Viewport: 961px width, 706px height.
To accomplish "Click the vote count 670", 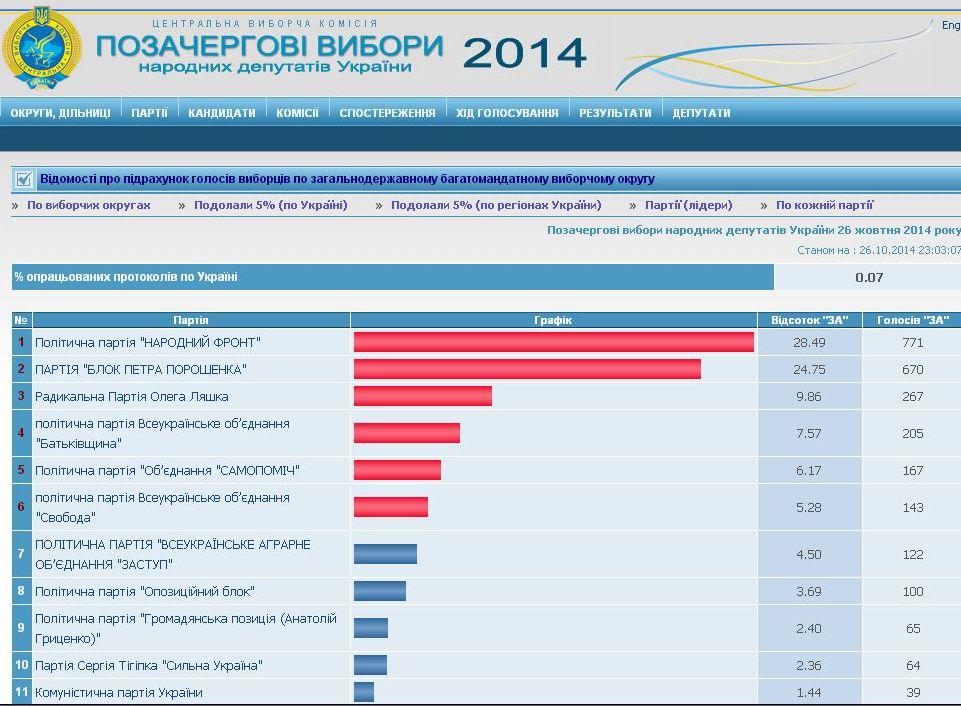I will [913, 370].
